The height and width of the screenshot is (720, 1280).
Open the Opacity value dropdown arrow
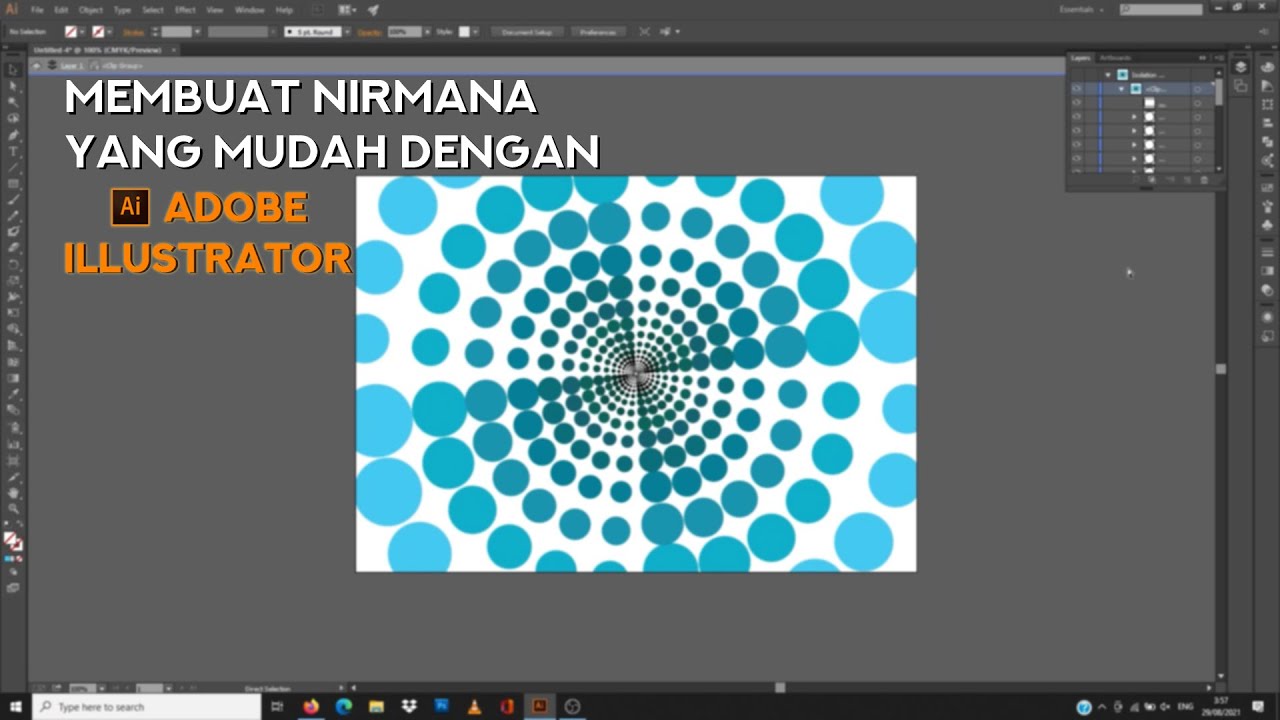[427, 32]
